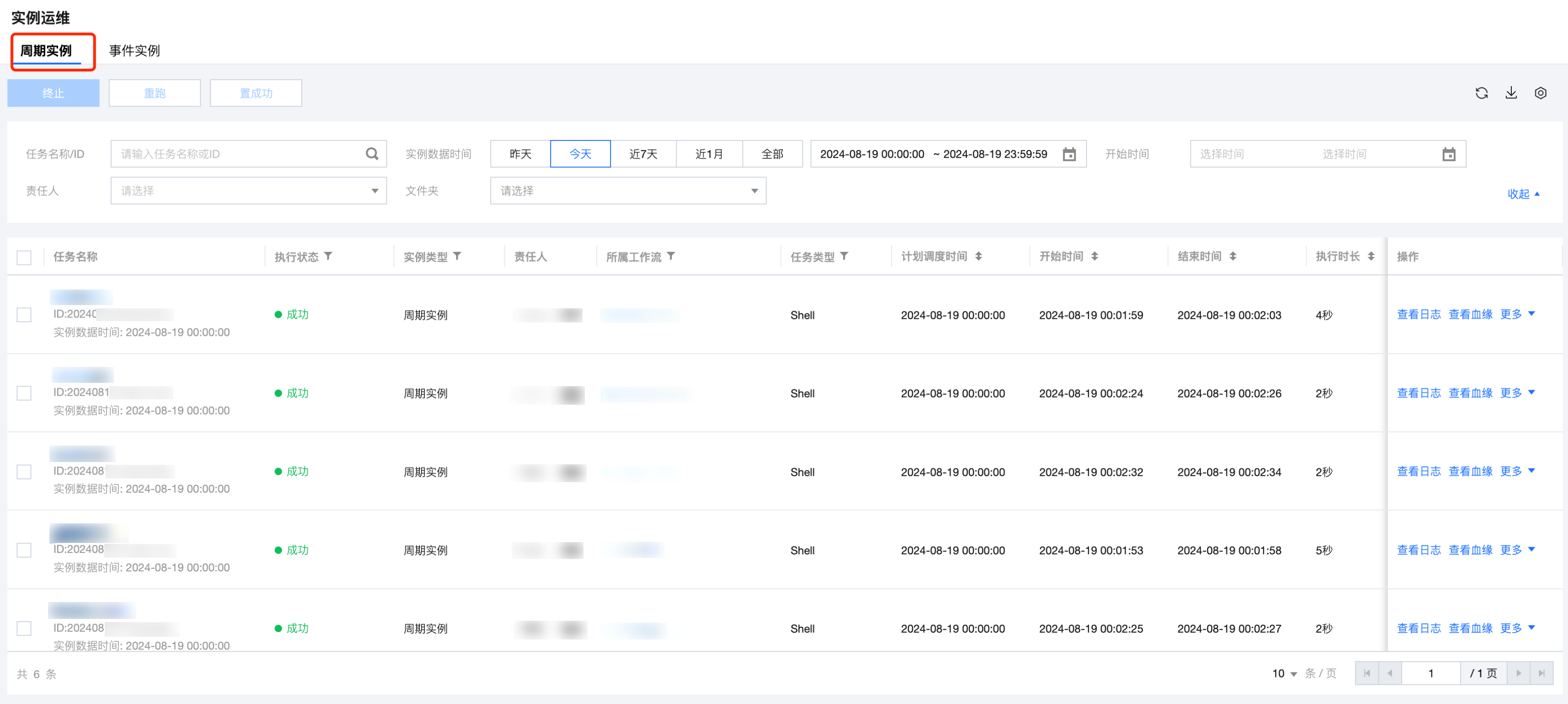
Task: Open the column settings hexagon icon
Action: (1540, 93)
